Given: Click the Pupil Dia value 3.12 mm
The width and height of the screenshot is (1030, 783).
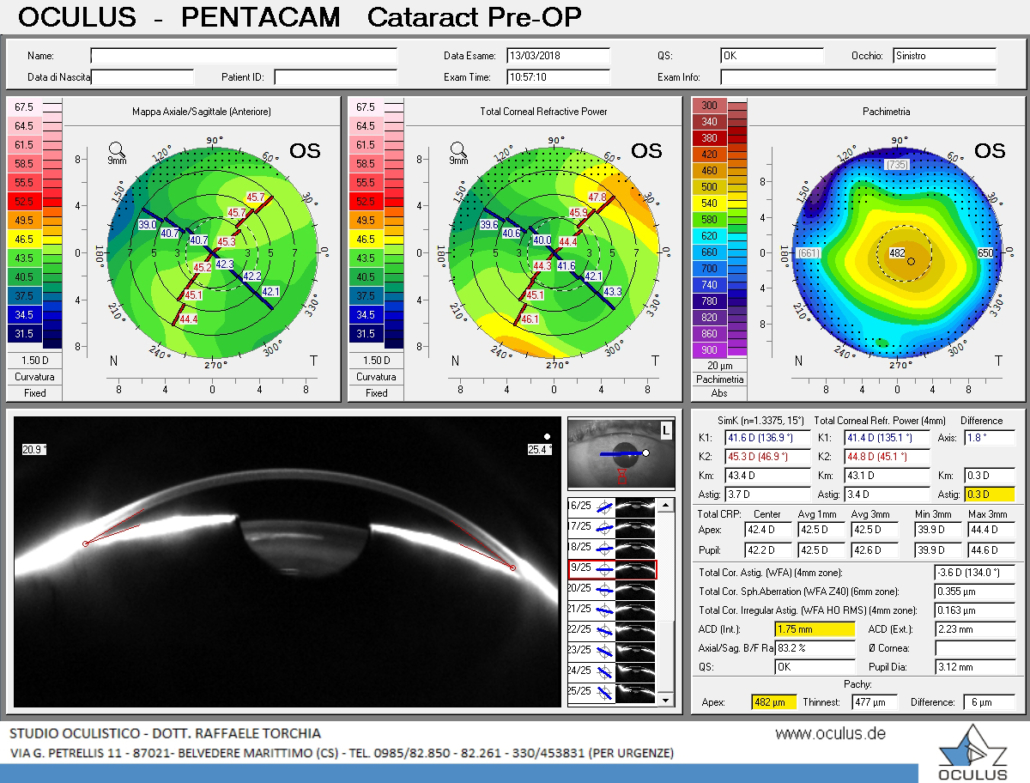Looking at the screenshot, I should [975, 667].
